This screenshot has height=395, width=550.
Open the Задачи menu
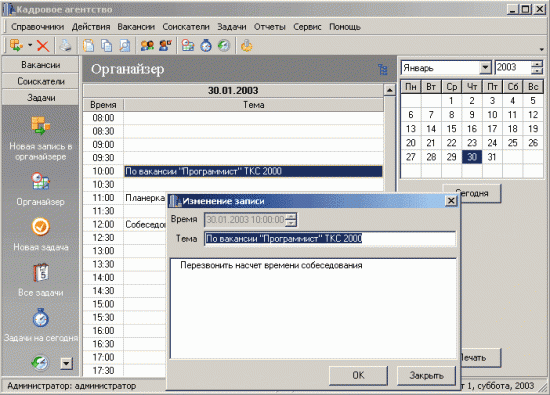pyautogui.click(x=232, y=27)
